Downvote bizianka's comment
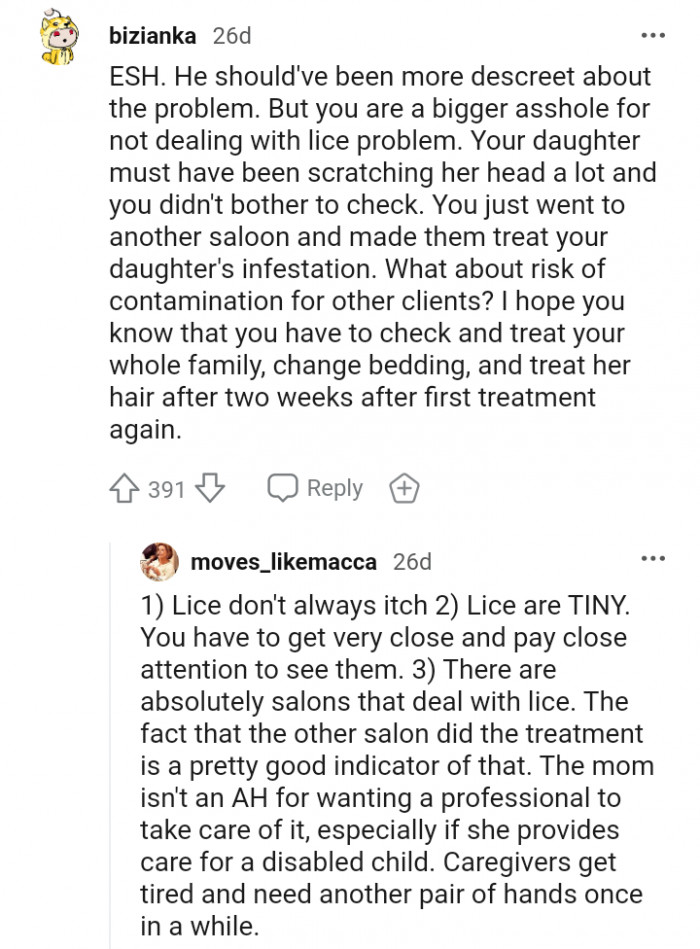700x949 pixels. tap(210, 489)
